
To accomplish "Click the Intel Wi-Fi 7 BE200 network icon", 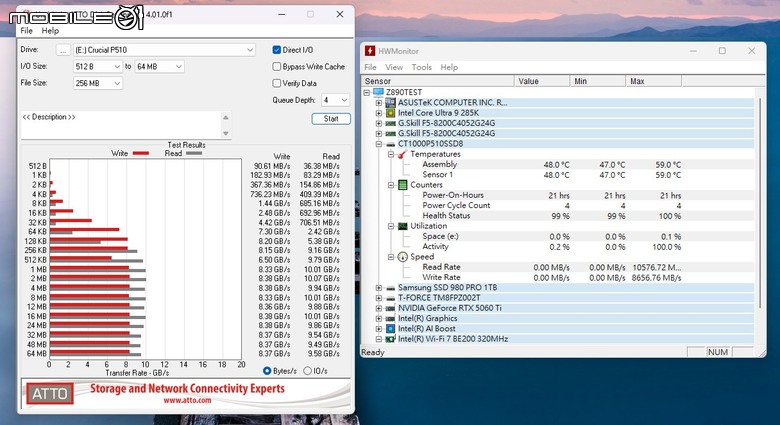I will pyautogui.click(x=390, y=339).
